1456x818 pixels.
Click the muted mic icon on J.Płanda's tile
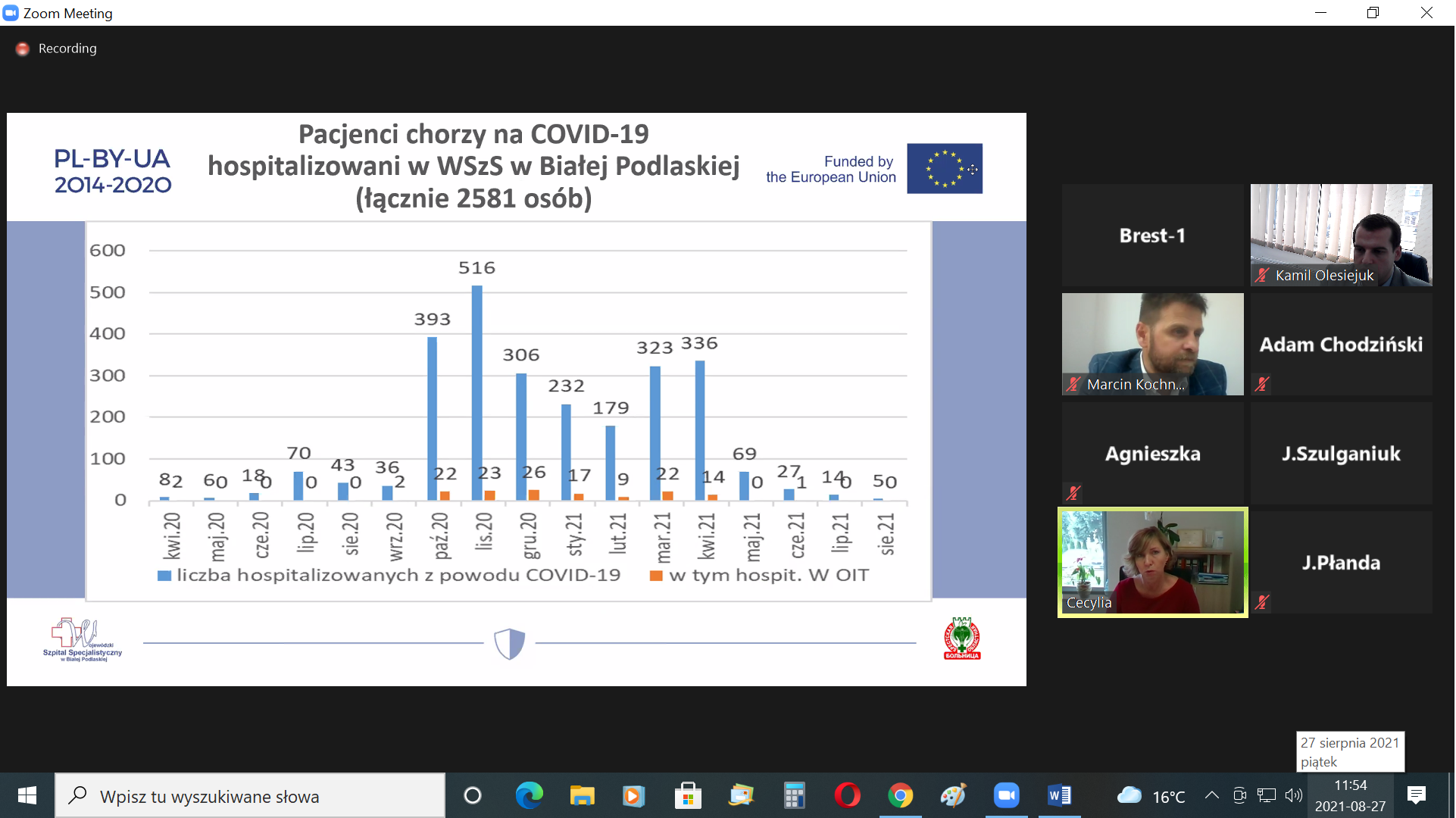1262,602
